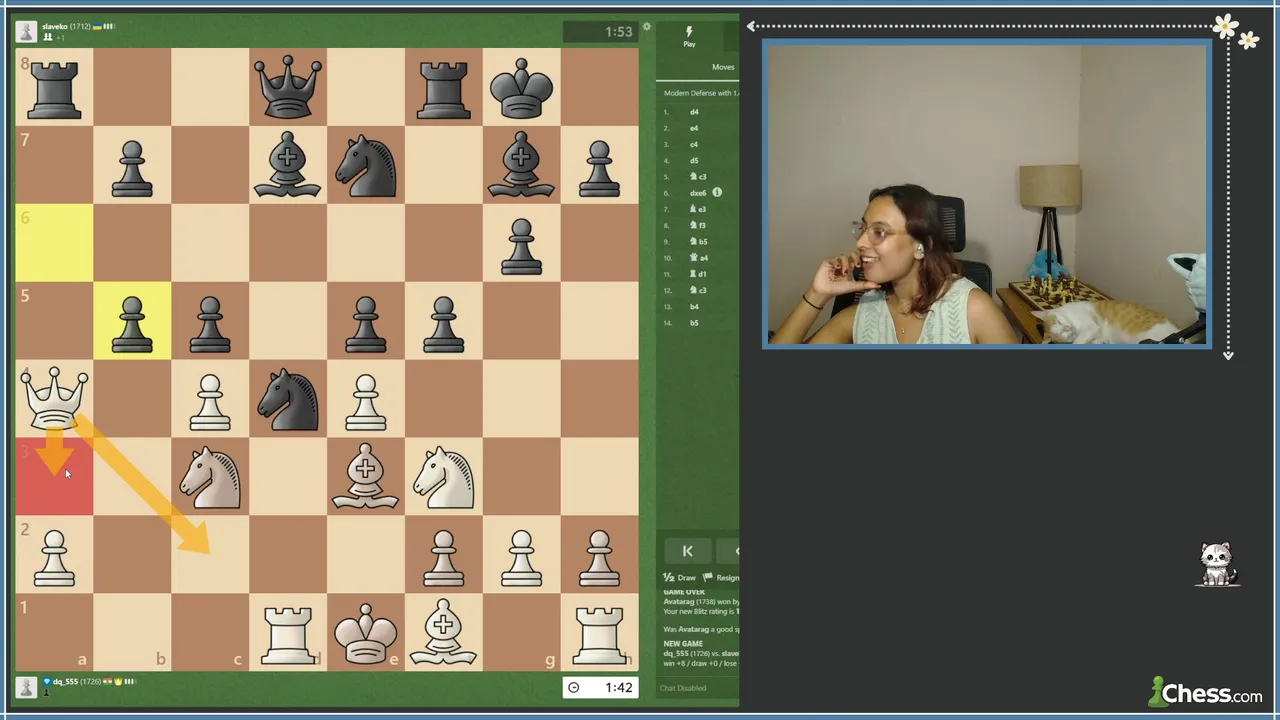Select the black knight on e7

366,164
